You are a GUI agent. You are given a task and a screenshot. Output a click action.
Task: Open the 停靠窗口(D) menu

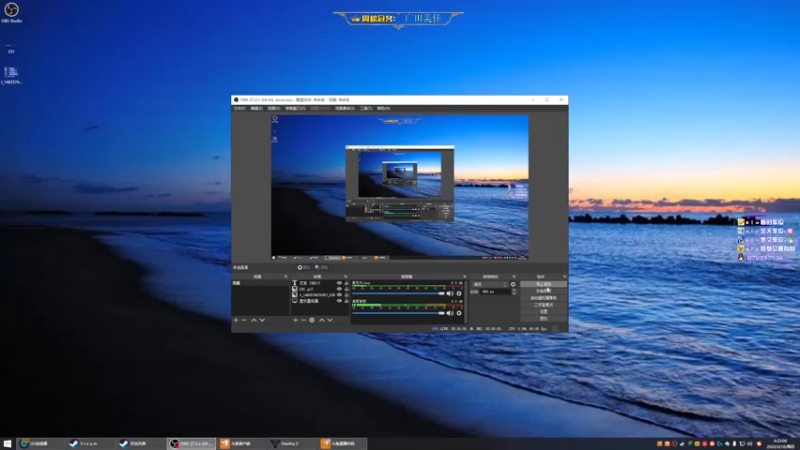[295, 108]
